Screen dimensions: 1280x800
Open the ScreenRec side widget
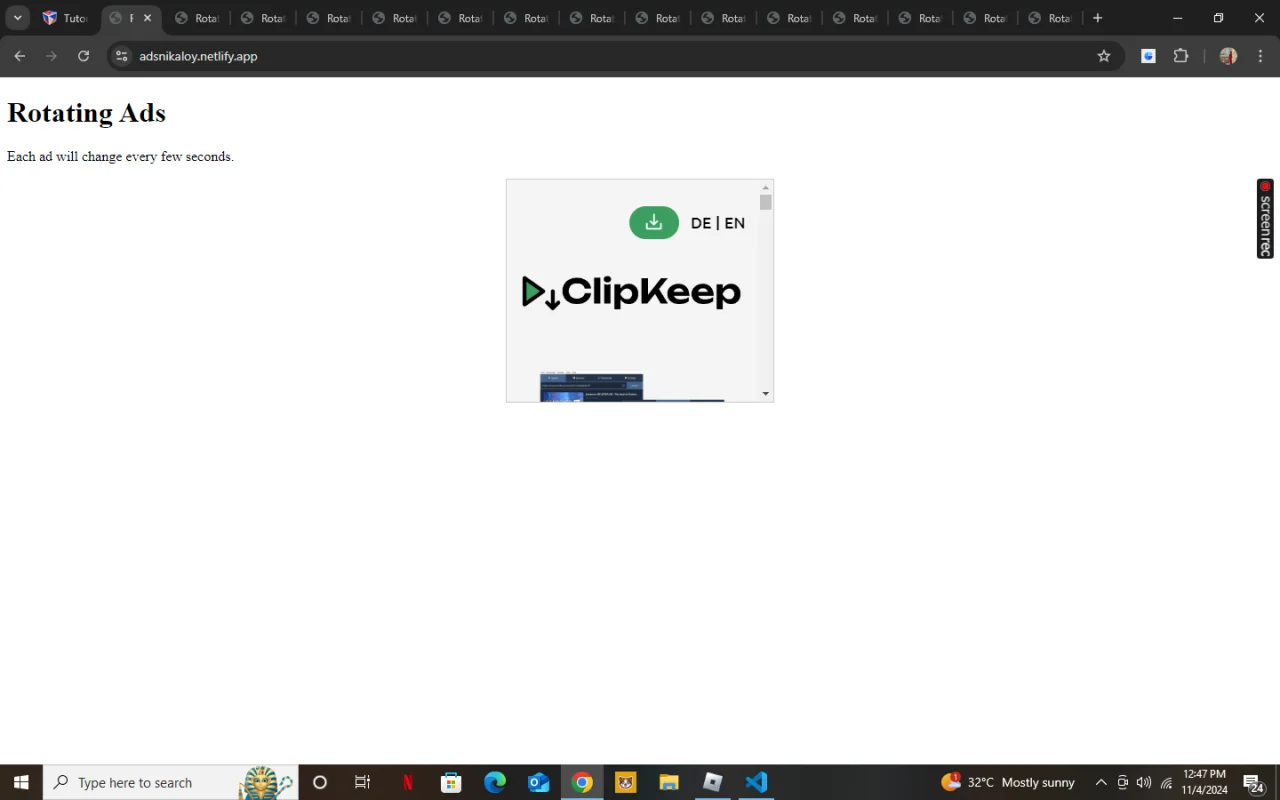pyautogui.click(x=1265, y=218)
